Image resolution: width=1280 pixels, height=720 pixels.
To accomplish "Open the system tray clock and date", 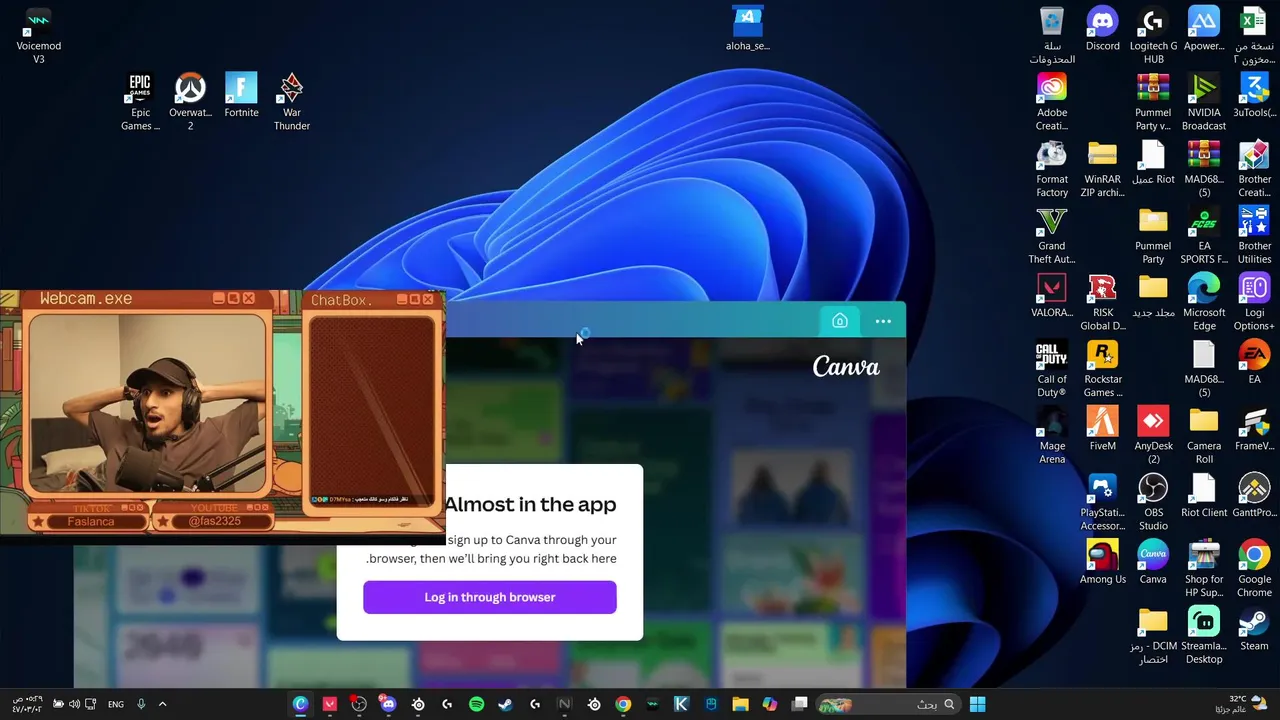I will [x=28, y=704].
